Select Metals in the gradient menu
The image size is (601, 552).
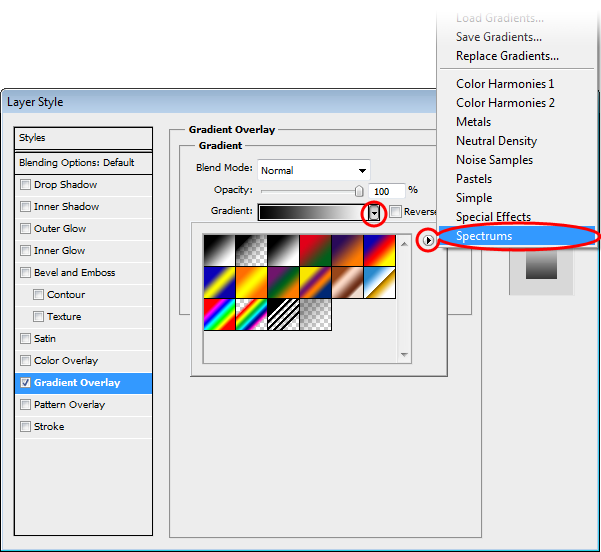coord(473,122)
